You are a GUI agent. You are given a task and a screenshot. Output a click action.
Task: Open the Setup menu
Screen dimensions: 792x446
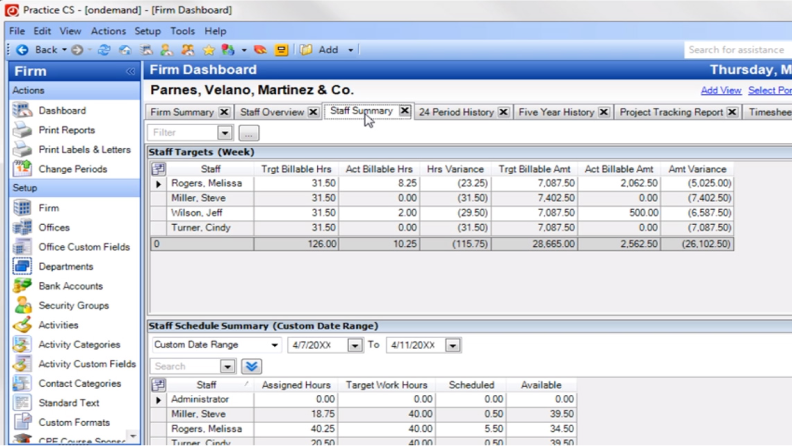[x=147, y=31]
